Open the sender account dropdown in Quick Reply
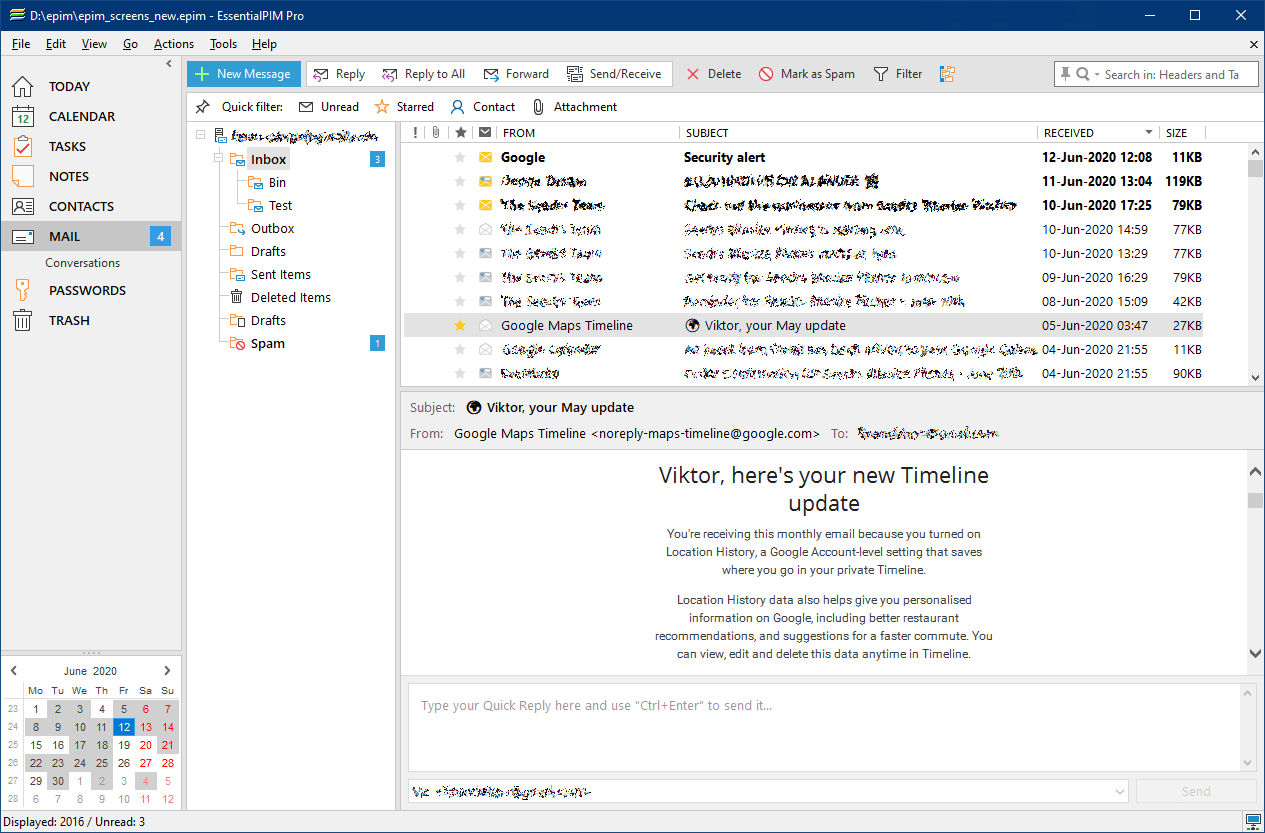The image size is (1265, 833). coord(1118,791)
